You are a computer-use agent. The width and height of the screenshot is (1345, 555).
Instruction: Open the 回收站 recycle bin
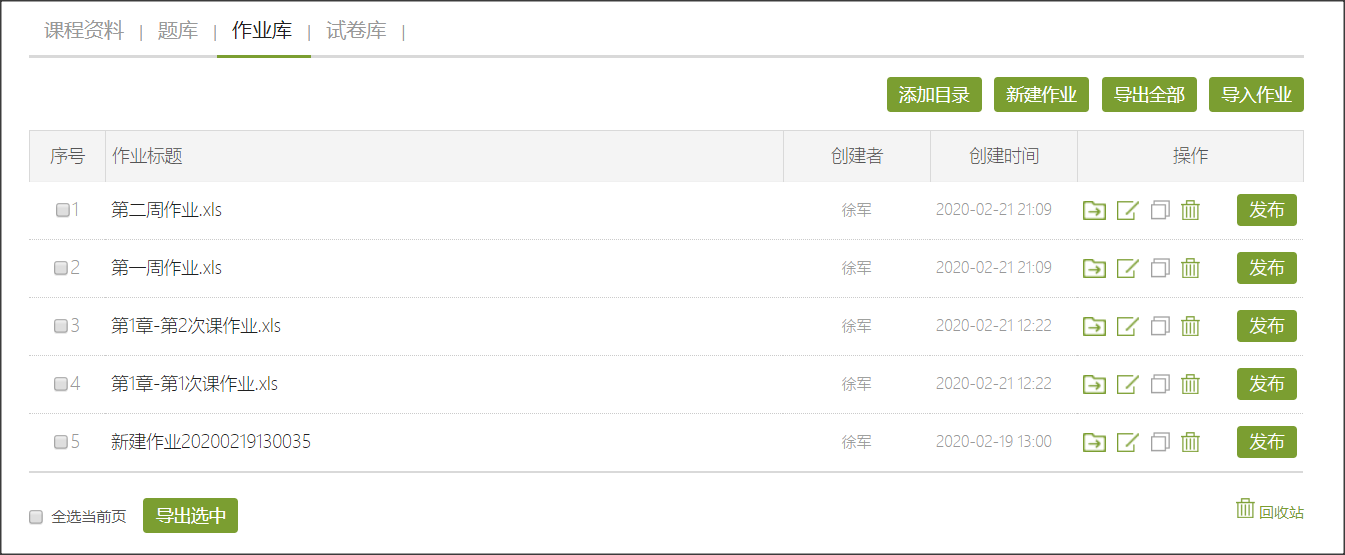click(x=1270, y=510)
